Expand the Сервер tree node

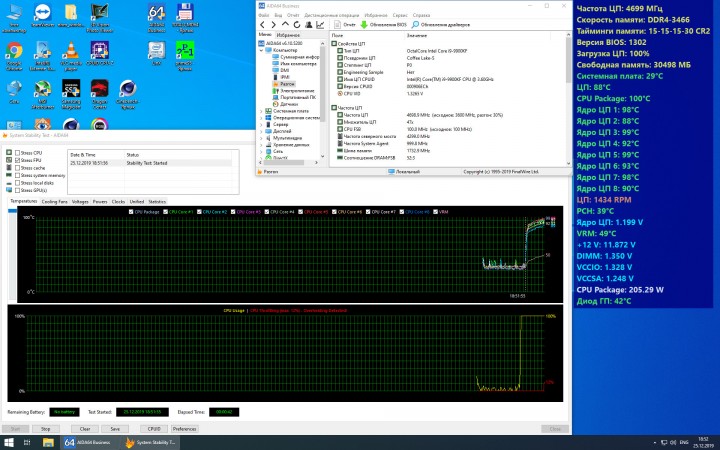[261, 124]
